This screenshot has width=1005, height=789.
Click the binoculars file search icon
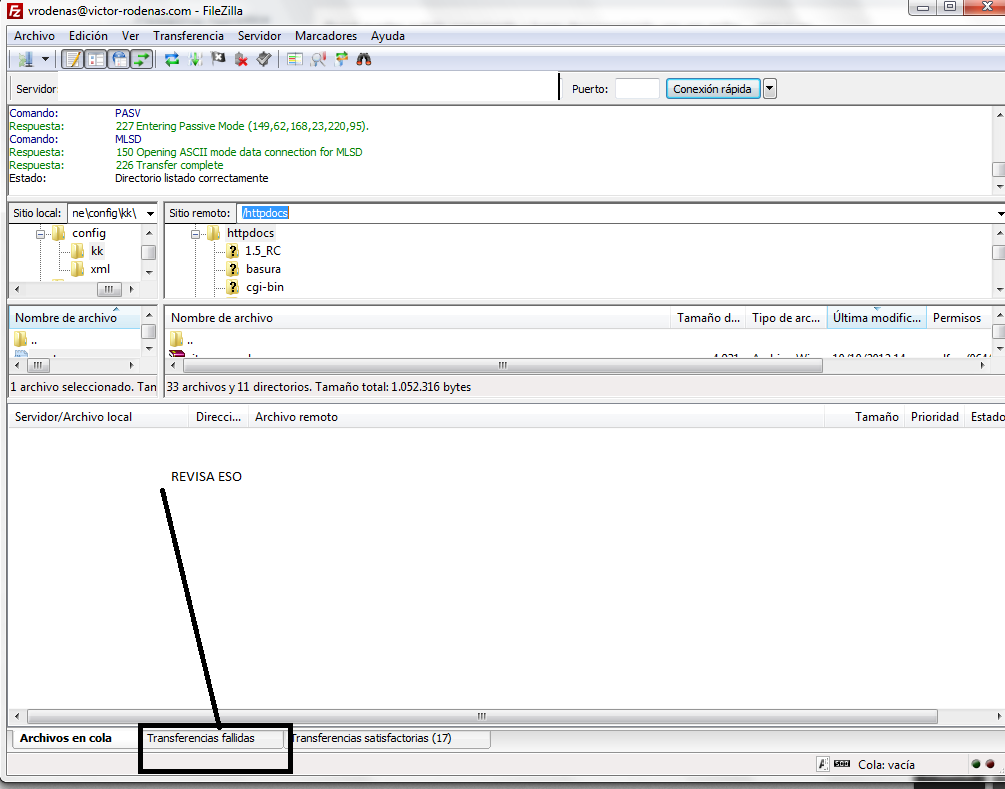(x=364, y=60)
